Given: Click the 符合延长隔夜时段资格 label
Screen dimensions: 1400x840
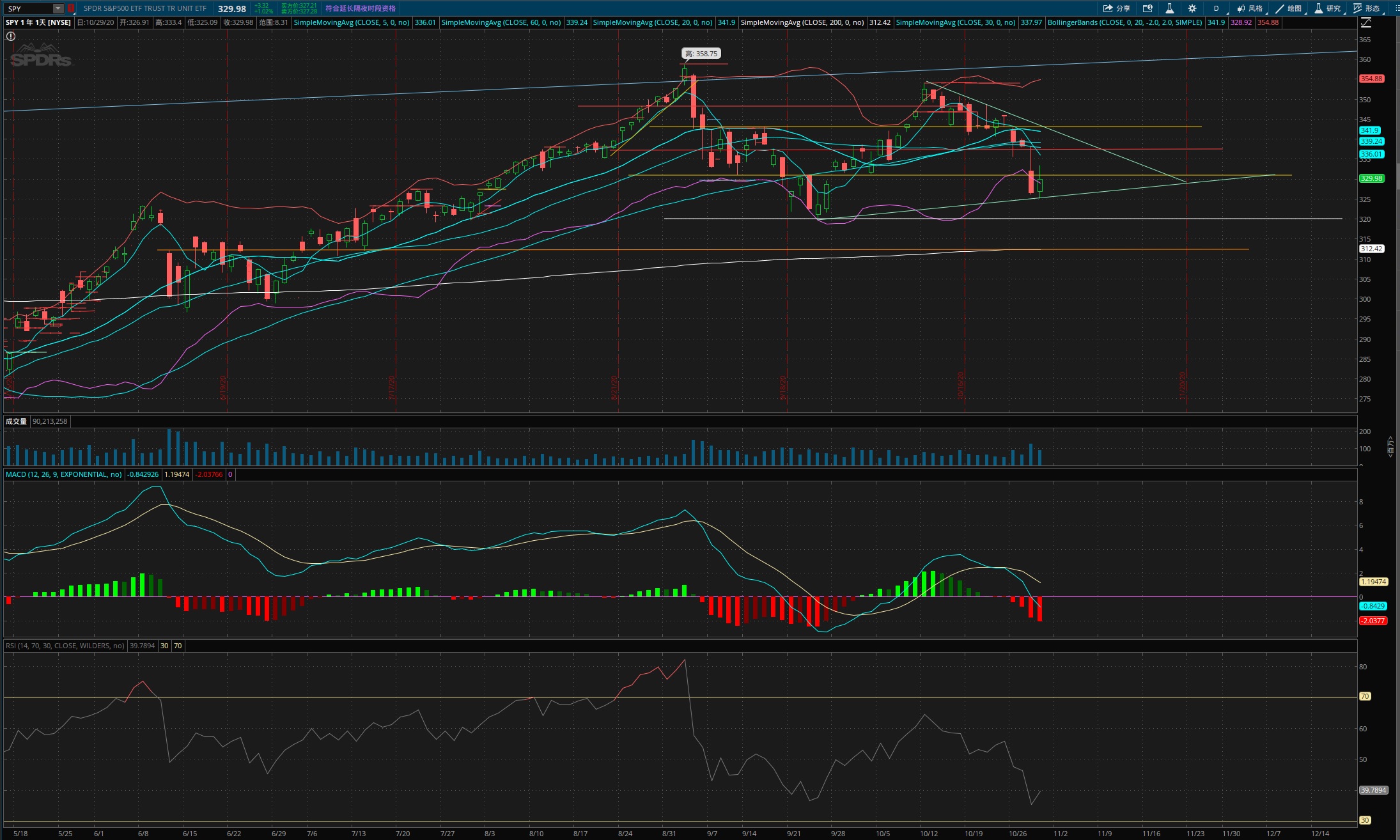Looking at the screenshot, I should coord(361,8).
